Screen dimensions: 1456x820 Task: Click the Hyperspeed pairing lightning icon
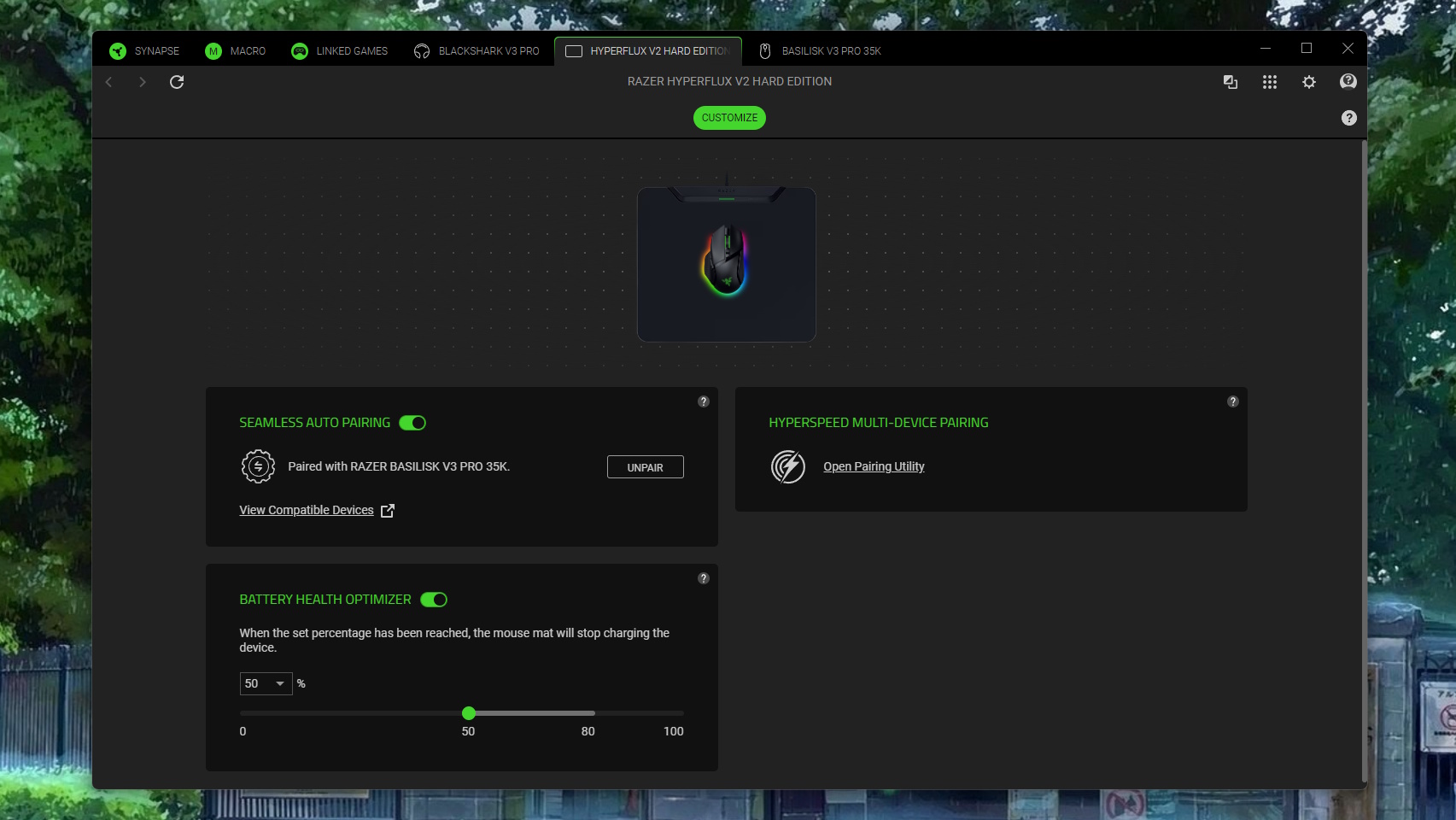(788, 466)
